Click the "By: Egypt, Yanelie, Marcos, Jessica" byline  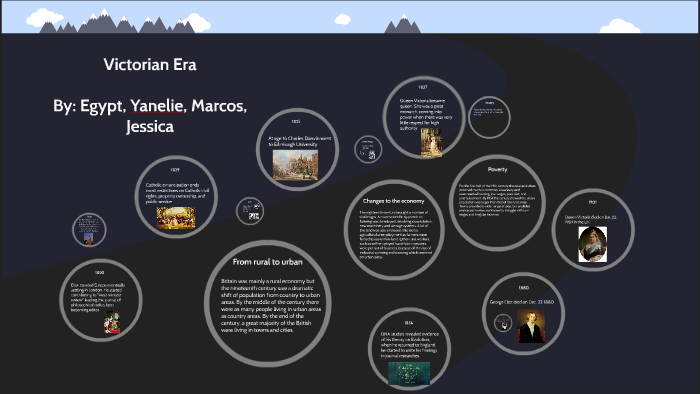click(150, 116)
